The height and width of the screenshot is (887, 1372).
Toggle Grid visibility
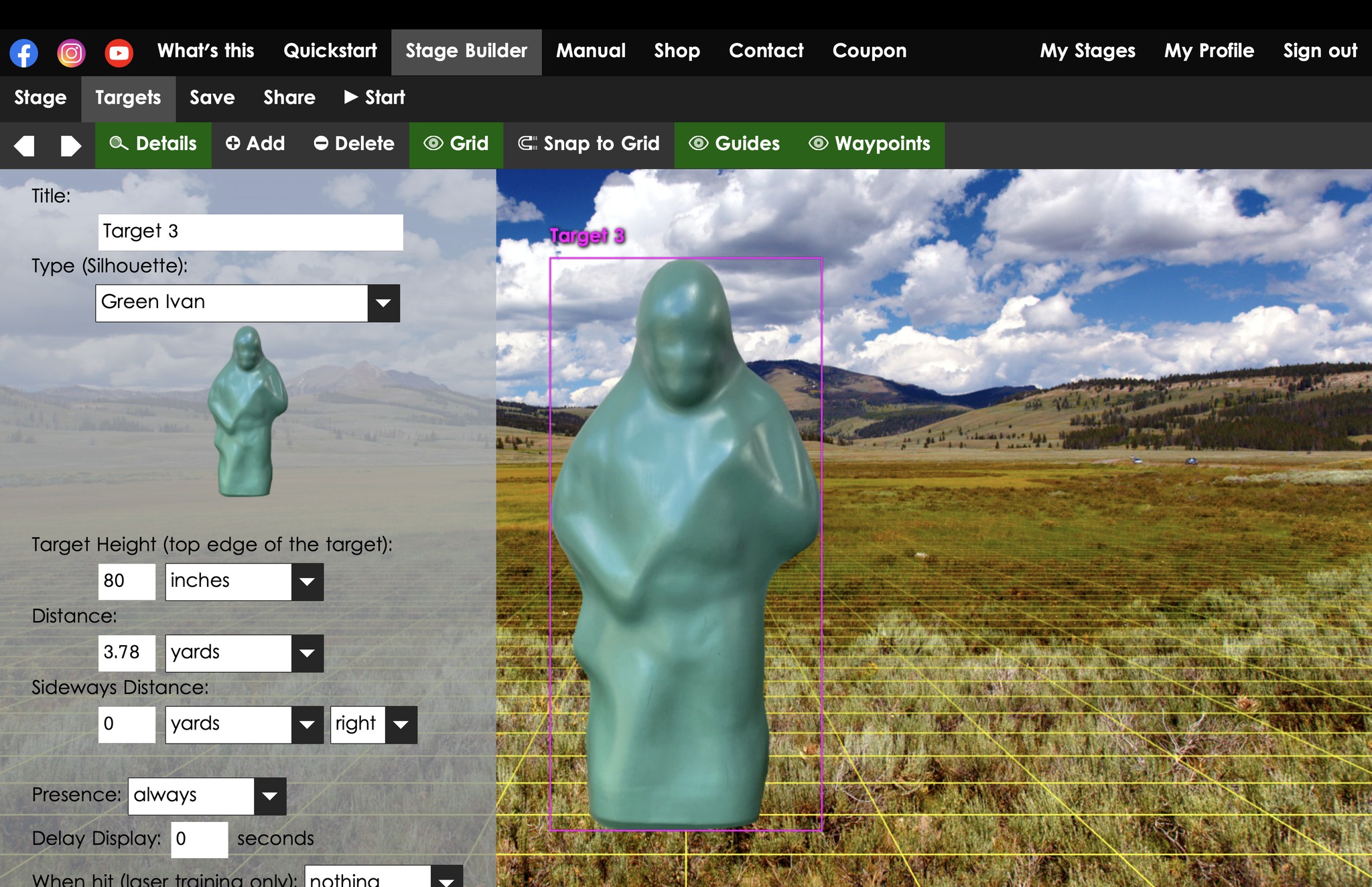pyautogui.click(x=456, y=144)
